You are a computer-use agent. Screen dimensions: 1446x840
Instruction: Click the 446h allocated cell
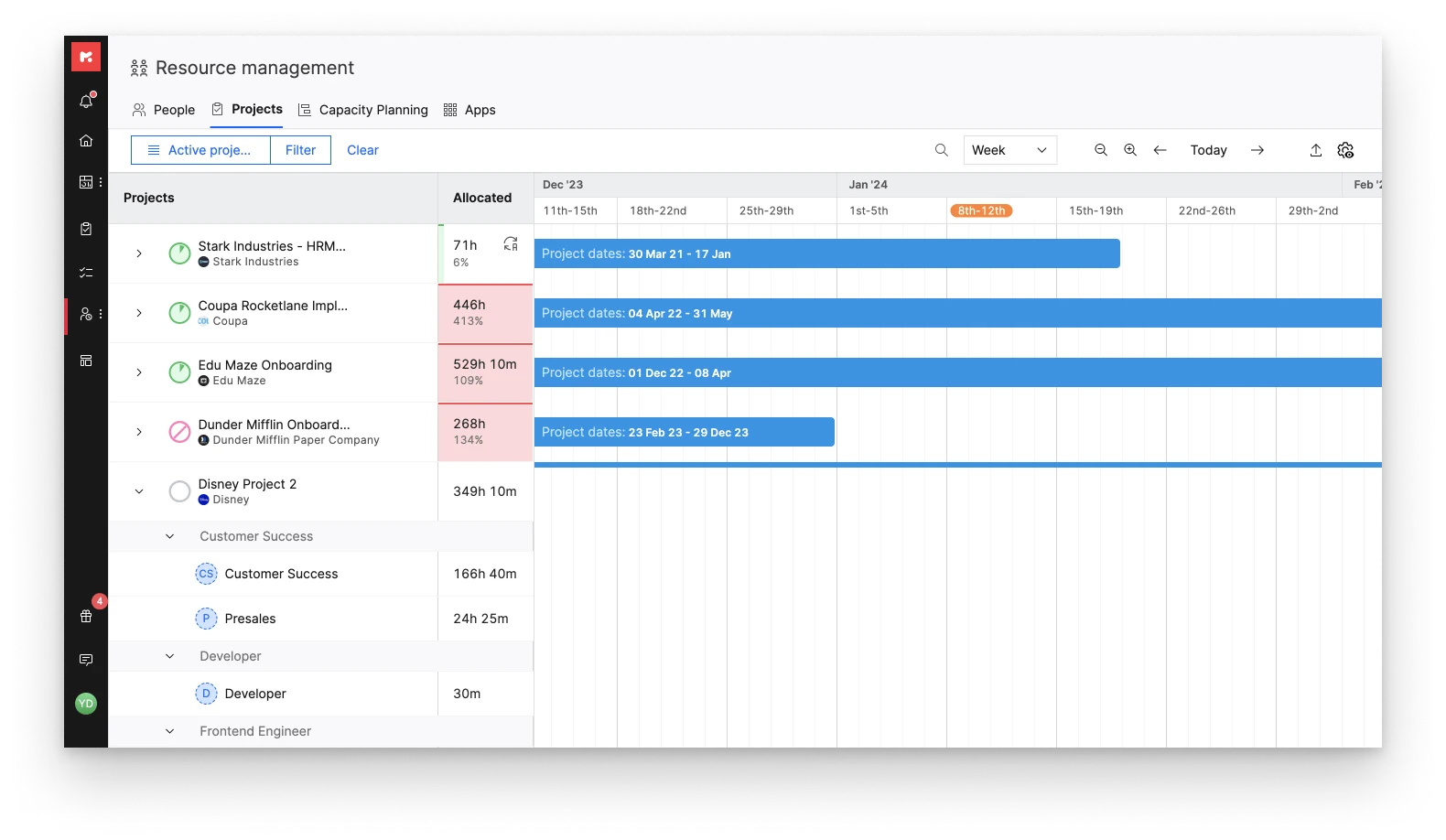485,313
